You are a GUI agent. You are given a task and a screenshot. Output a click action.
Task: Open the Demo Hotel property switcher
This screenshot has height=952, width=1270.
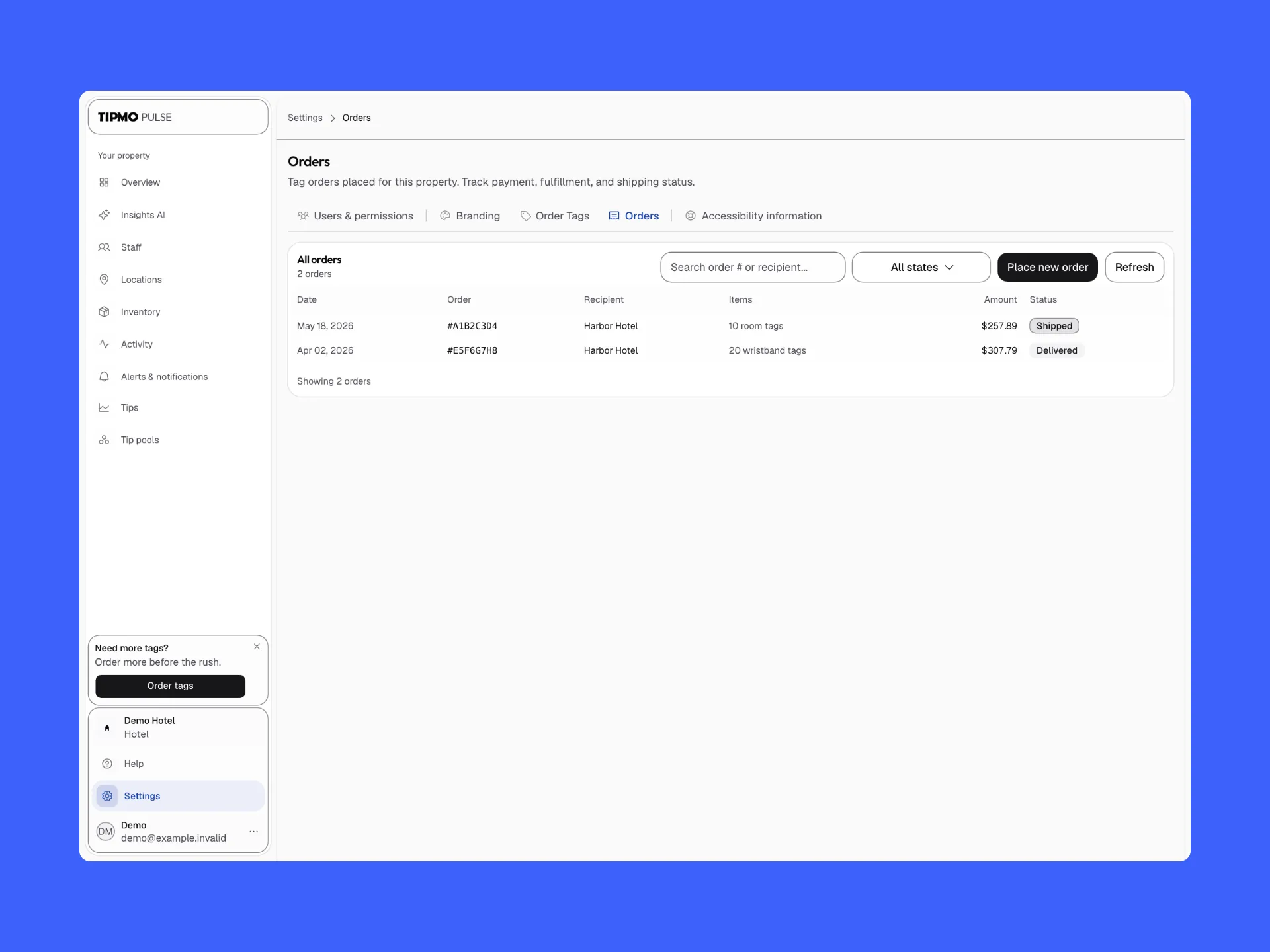coord(177,727)
